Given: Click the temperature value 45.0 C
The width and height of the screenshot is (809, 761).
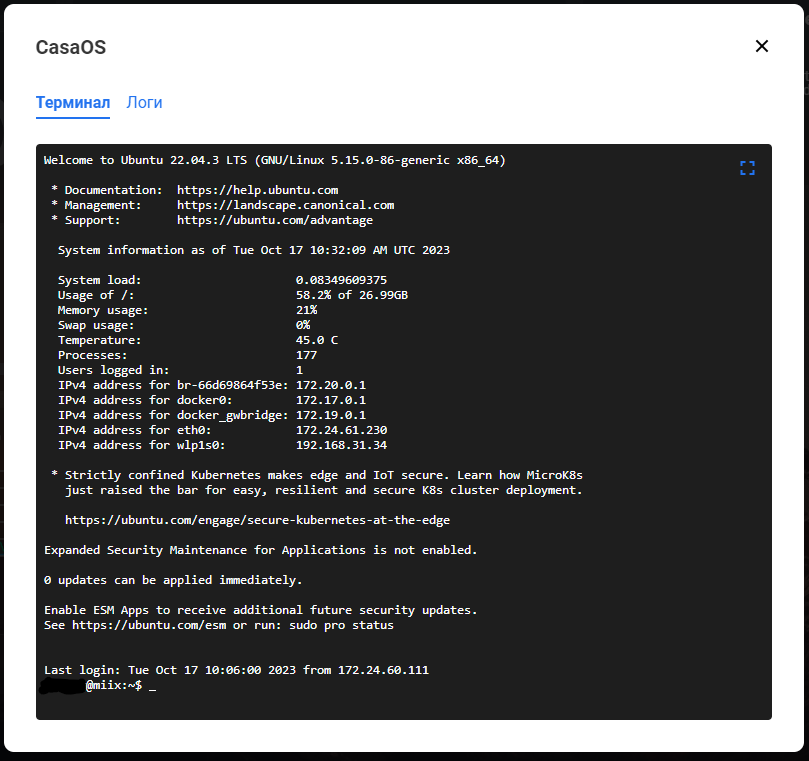Looking at the screenshot, I should [x=317, y=340].
